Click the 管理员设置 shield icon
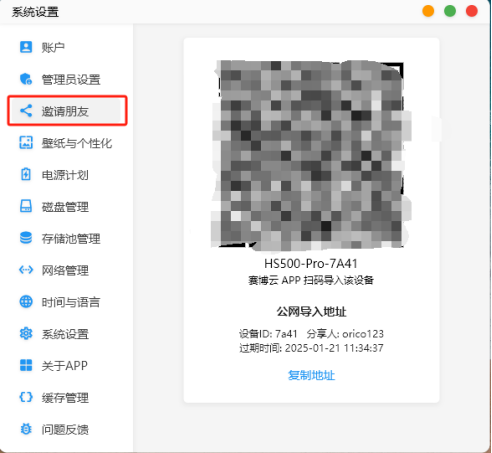Image resolution: width=492 pixels, height=453 pixels. click(26, 79)
